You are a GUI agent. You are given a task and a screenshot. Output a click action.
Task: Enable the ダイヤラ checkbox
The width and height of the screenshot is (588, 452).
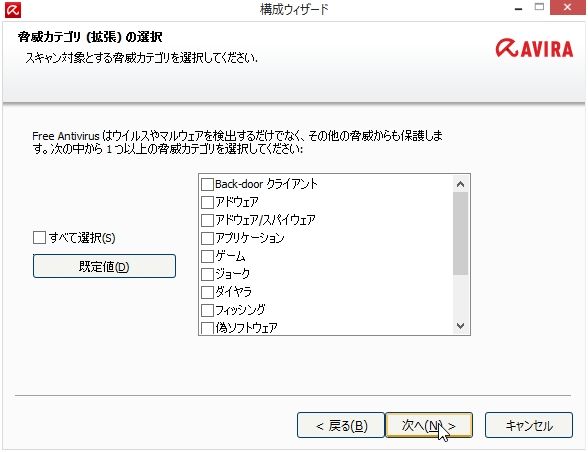(x=207, y=292)
